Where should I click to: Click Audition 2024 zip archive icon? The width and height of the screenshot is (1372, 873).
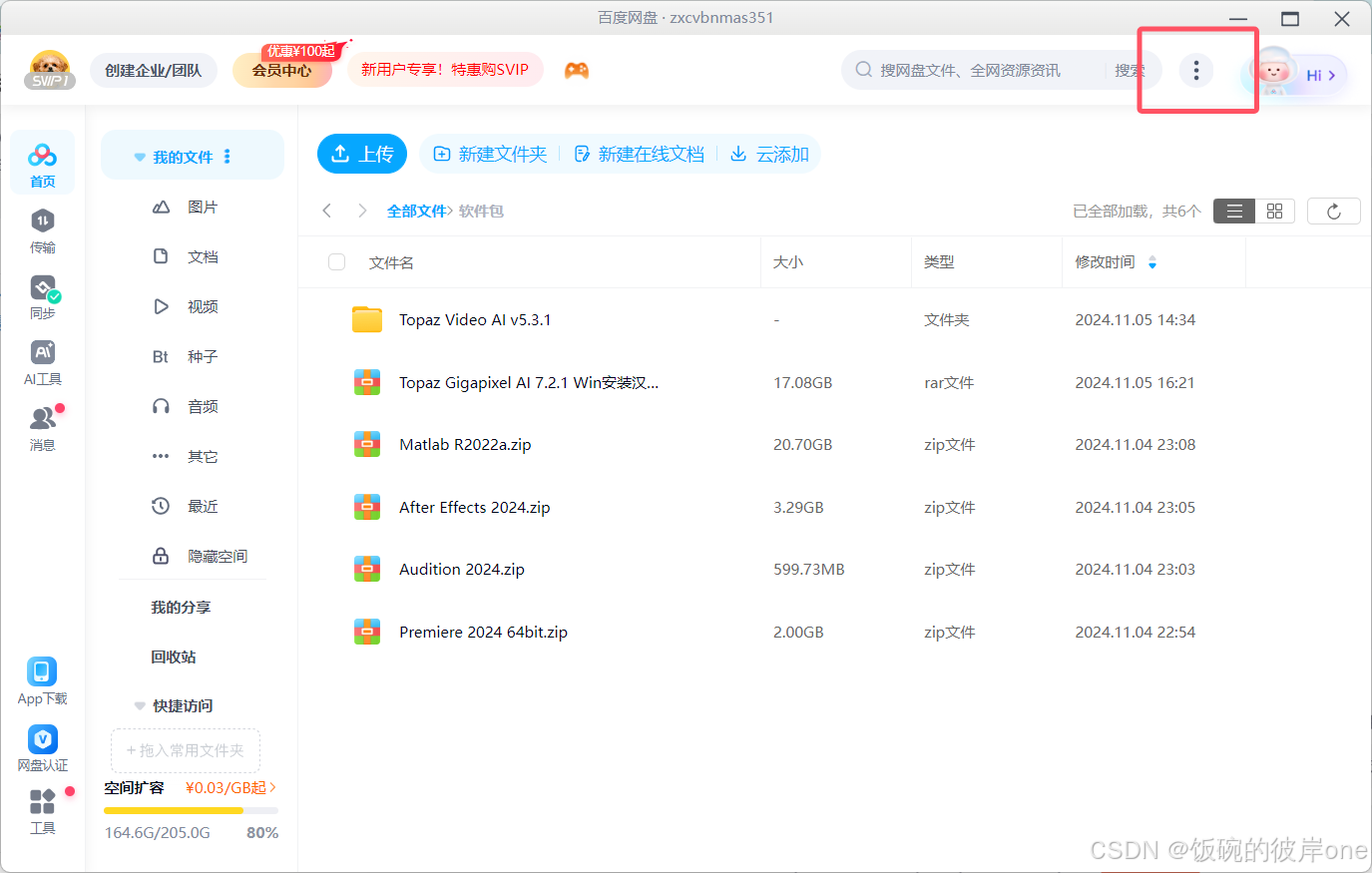point(367,569)
